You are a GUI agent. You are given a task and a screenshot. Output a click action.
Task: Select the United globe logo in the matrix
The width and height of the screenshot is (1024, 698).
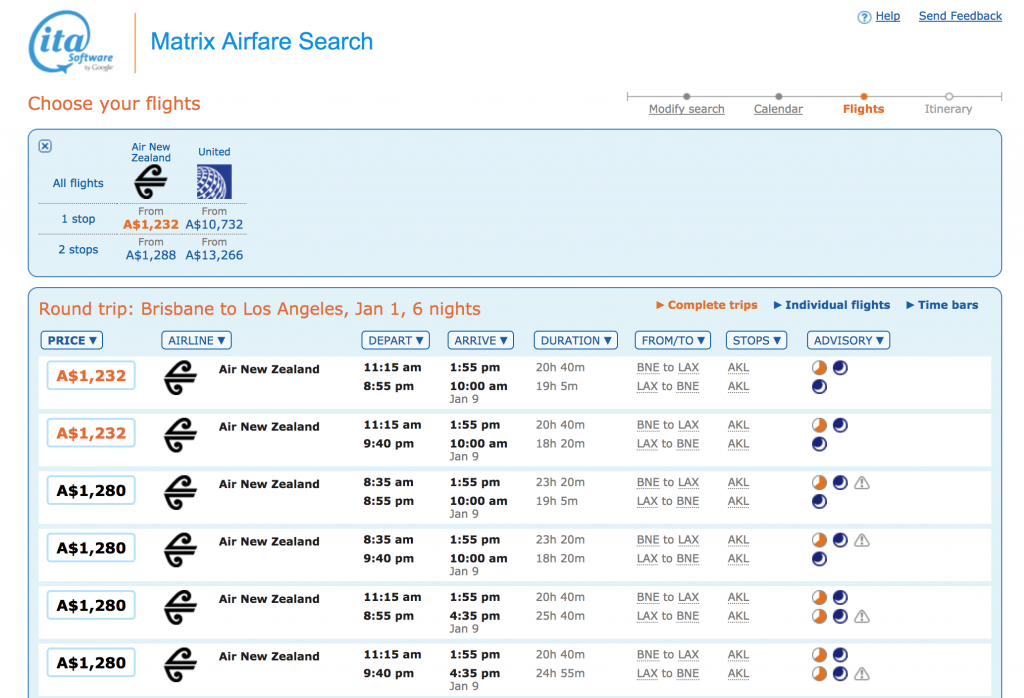pos(214,182)
